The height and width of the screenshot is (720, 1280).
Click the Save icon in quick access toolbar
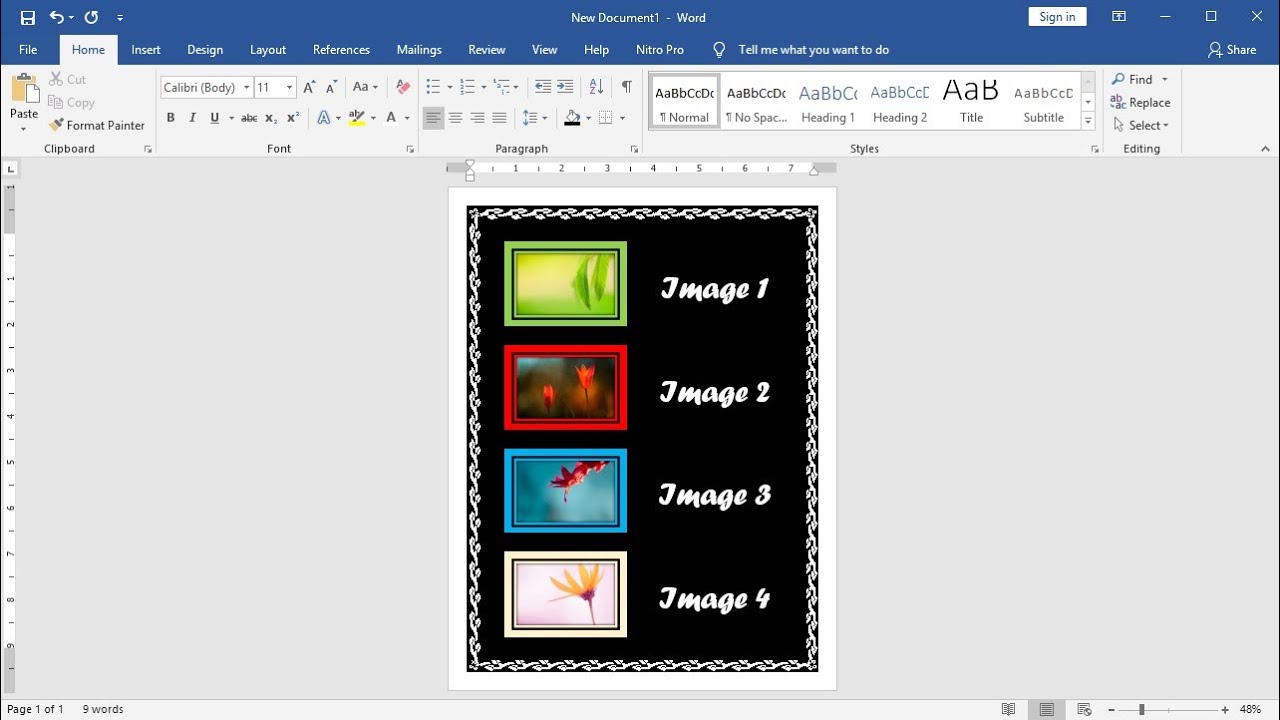27,17
